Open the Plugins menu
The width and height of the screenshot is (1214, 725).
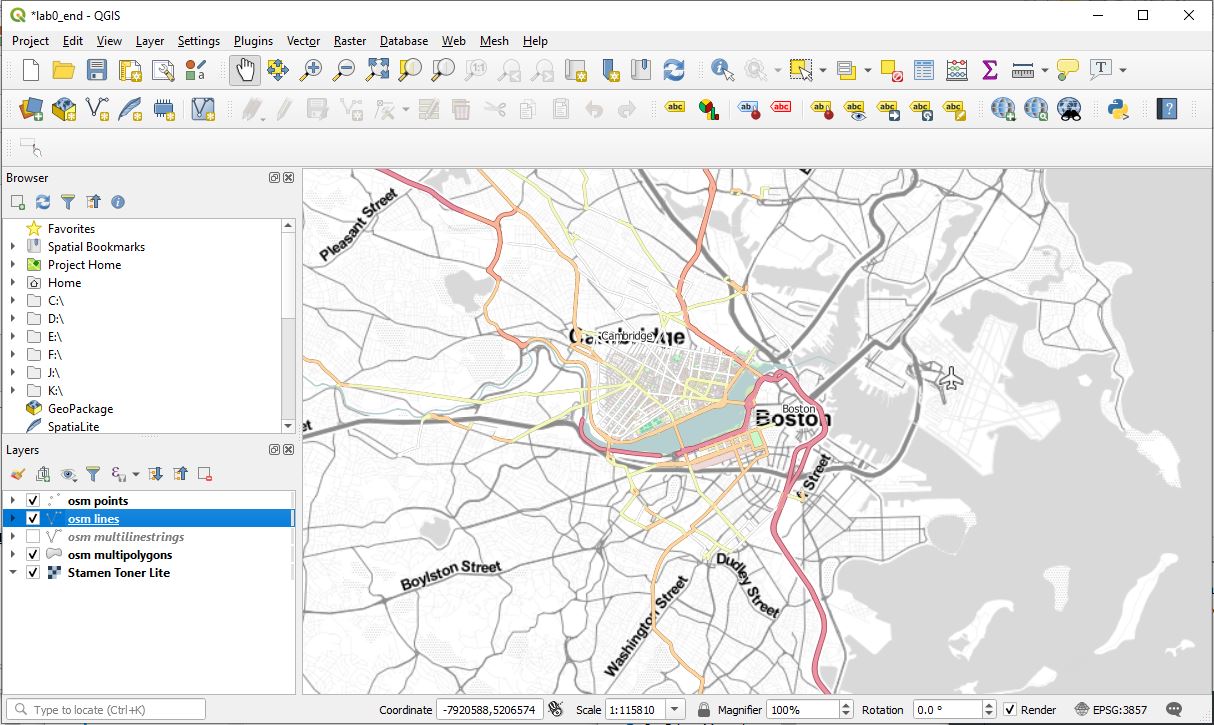254,41
